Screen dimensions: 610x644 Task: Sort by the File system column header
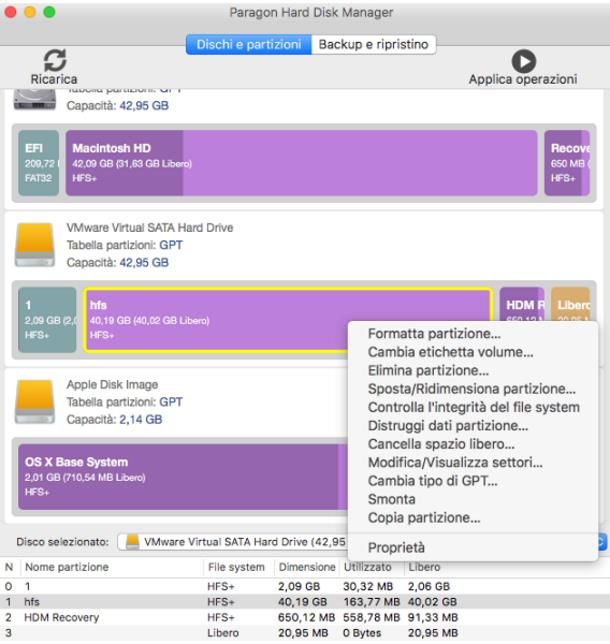point(236,567)
